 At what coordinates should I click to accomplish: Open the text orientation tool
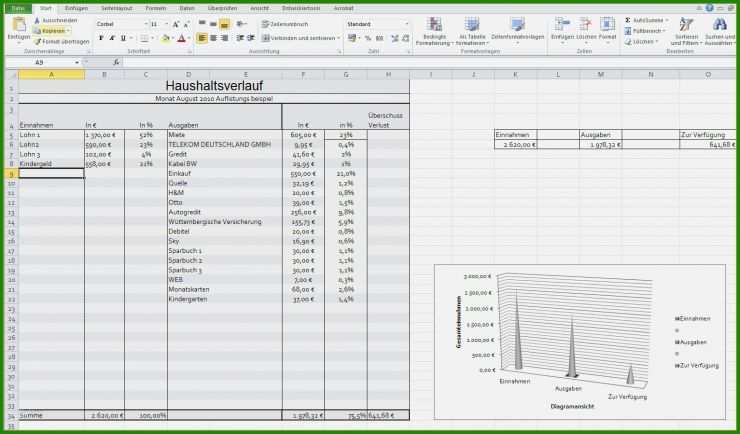tap(241, 24)
